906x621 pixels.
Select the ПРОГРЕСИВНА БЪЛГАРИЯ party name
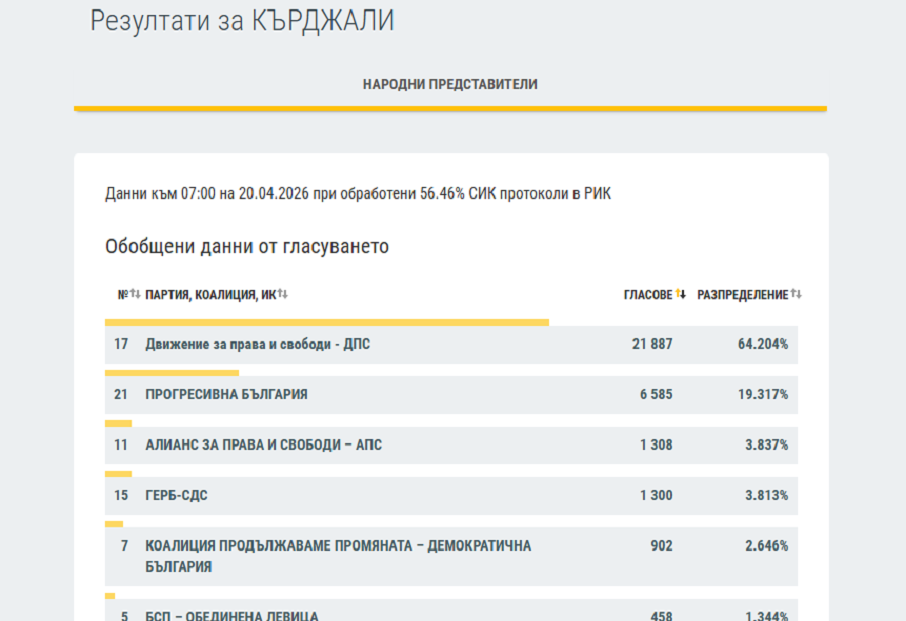pyautogui.click(x=226, y=395)
